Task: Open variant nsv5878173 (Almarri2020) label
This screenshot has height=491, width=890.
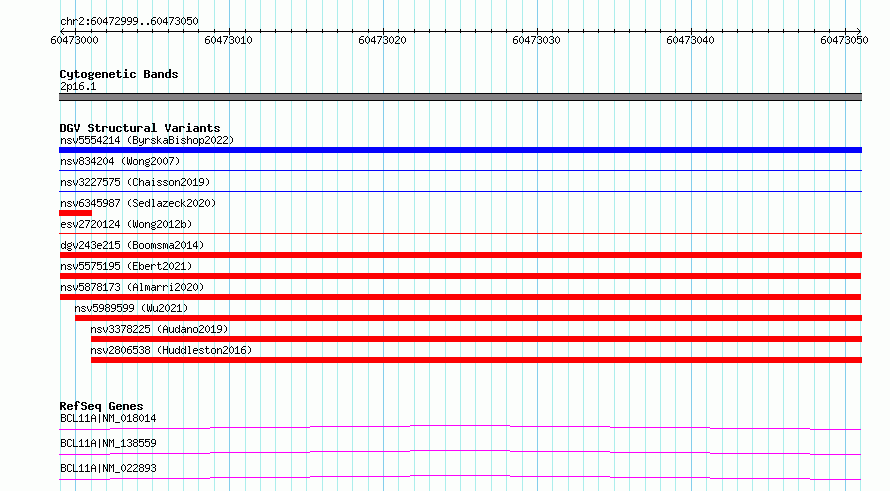Action: [x=132, y=287]
